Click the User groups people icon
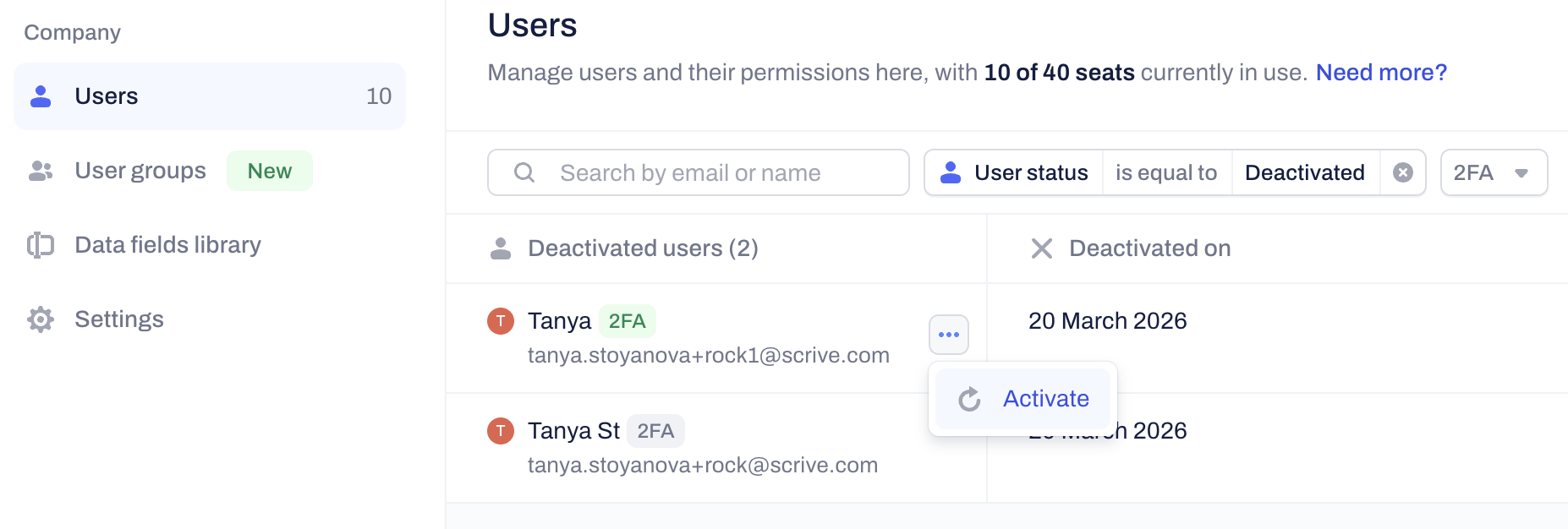 click(41, 171)
